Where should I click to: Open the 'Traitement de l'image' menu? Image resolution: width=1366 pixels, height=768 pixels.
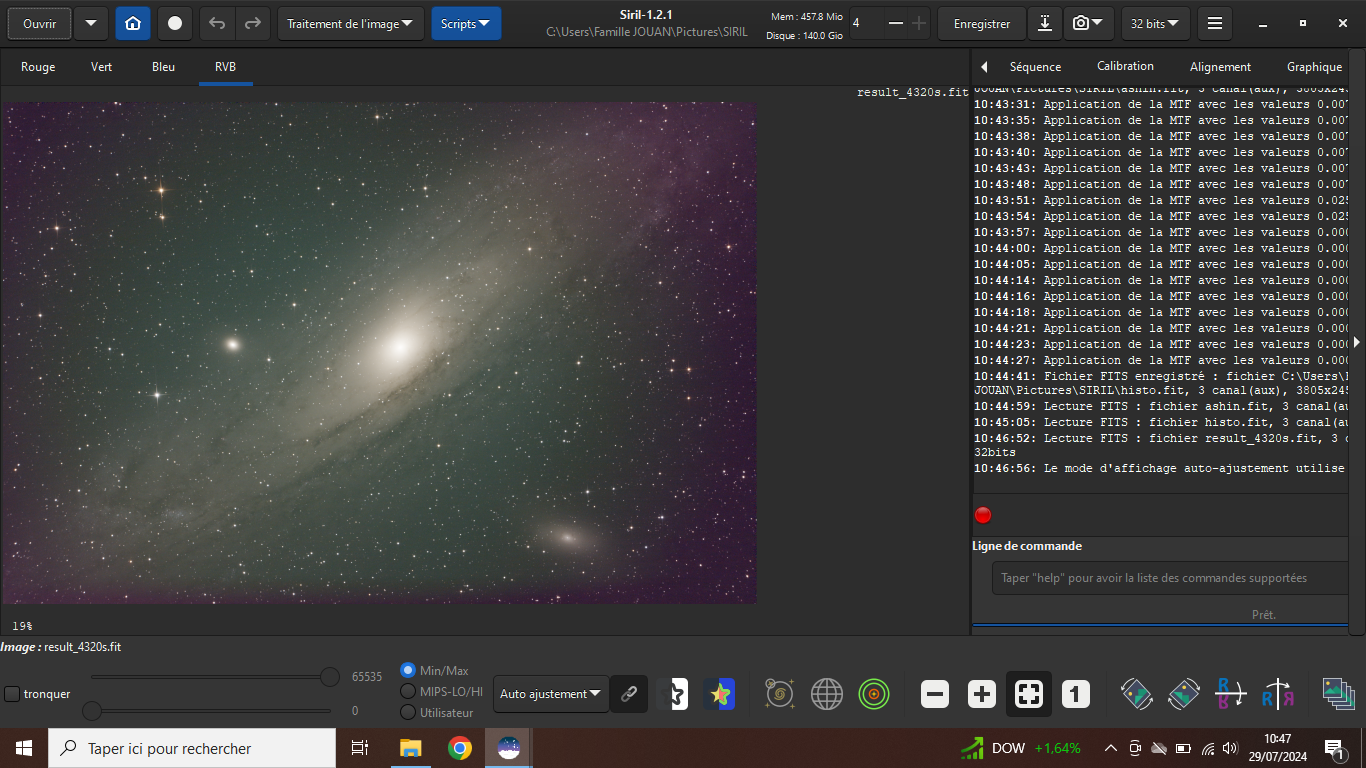(351, 23)
